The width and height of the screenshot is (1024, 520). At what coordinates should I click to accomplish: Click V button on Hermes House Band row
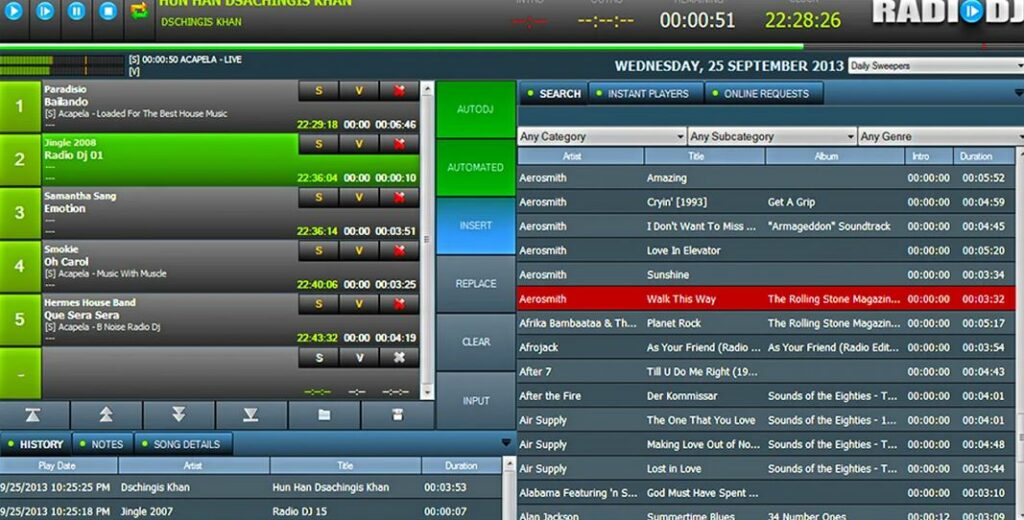(359, 304)
